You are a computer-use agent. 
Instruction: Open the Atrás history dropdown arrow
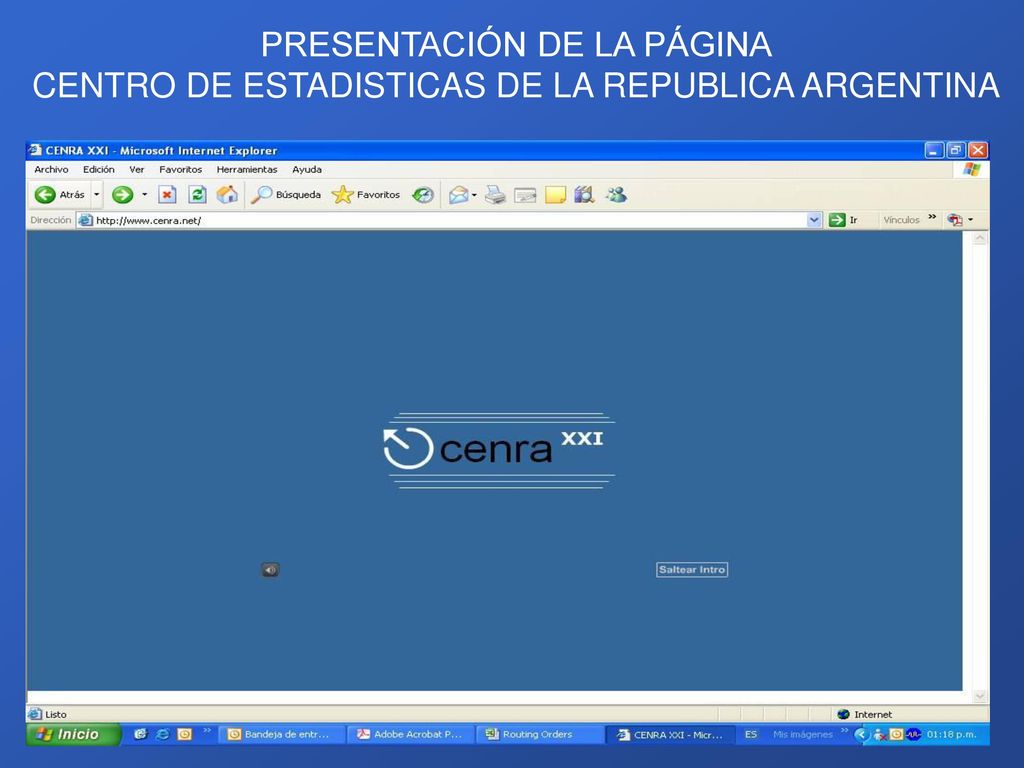point(97,195)
